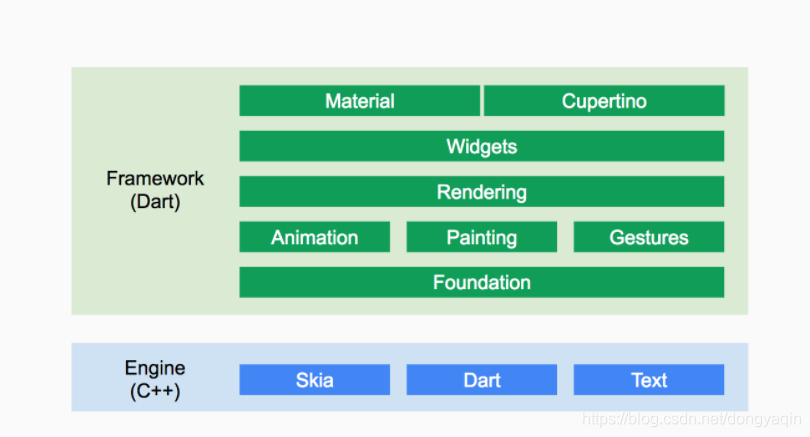This screenshot has height=437, width=810.
Task: Click the blue Skia block
Action: (x=315, y=380)
